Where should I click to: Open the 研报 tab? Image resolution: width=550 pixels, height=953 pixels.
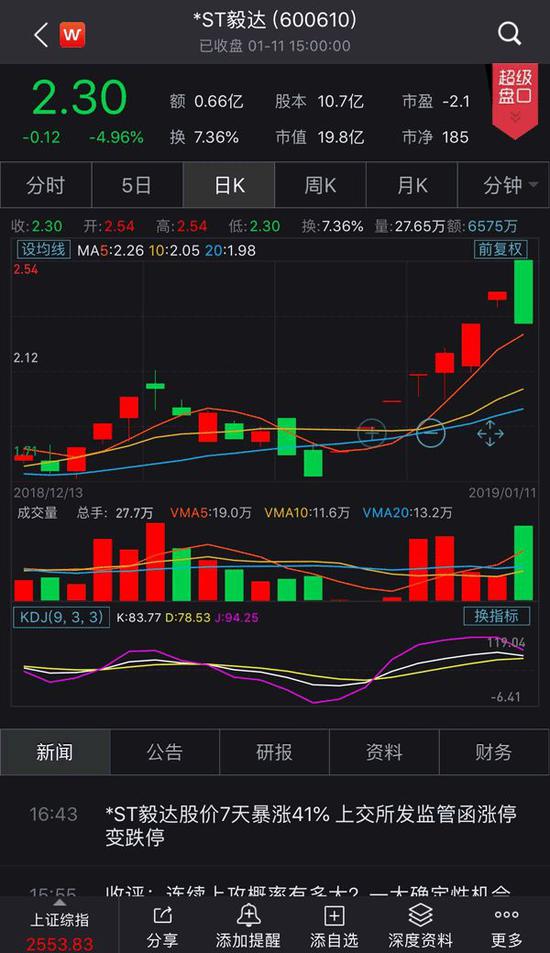[x=274, y=752]
